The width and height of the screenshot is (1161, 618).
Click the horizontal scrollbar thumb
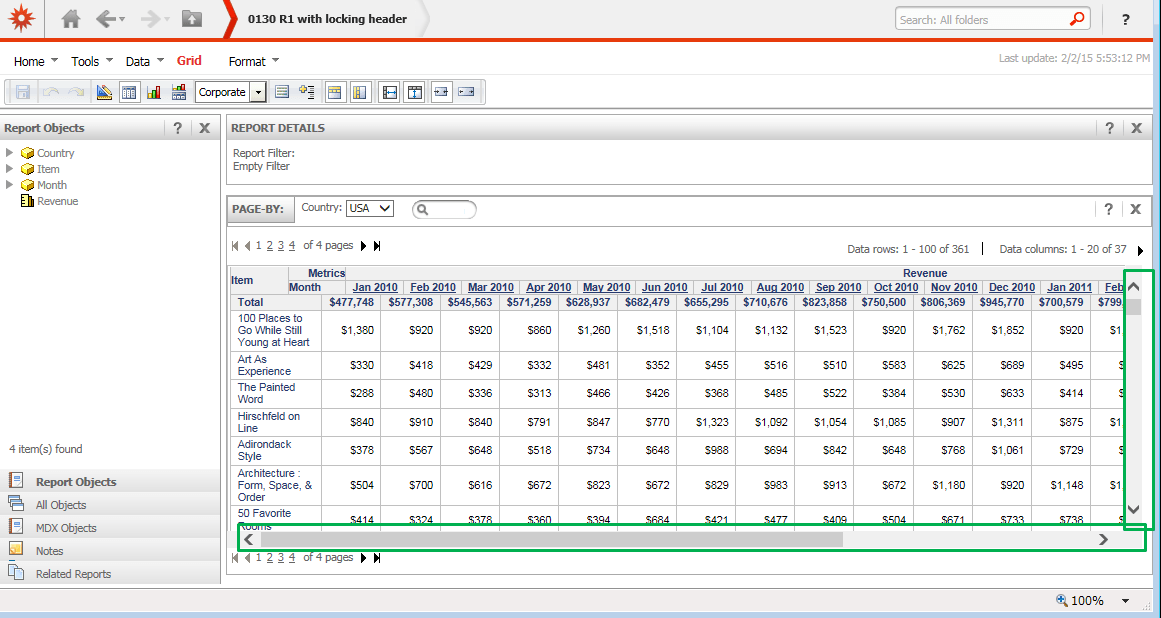click(552, 540)
